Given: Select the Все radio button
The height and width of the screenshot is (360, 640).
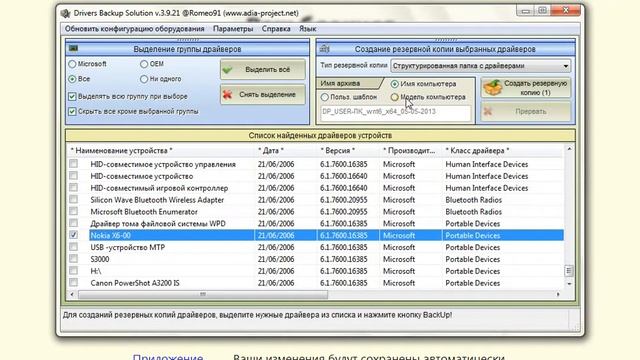Looking at the screenshot, I should tap(72, 79).
